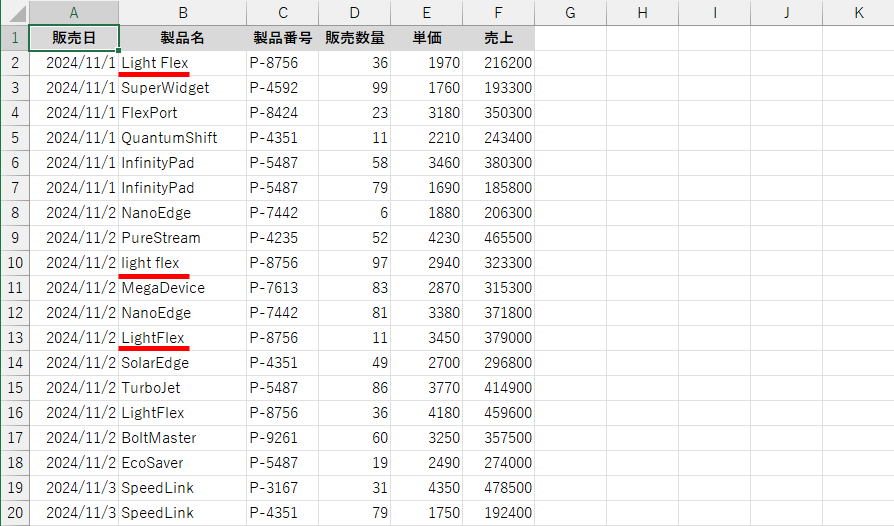The height and width of the screenshot is (526, 894).
Task: Click the 販売数量 header cell
Action: click(355, 38)
